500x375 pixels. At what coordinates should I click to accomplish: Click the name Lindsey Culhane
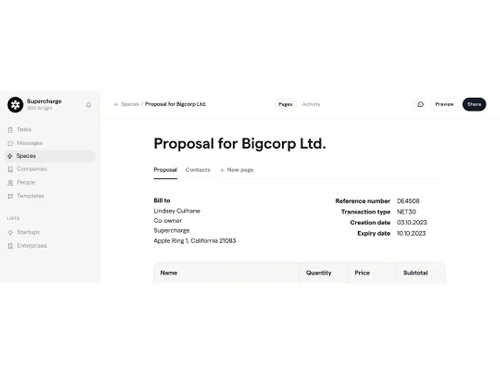[177, 211]
